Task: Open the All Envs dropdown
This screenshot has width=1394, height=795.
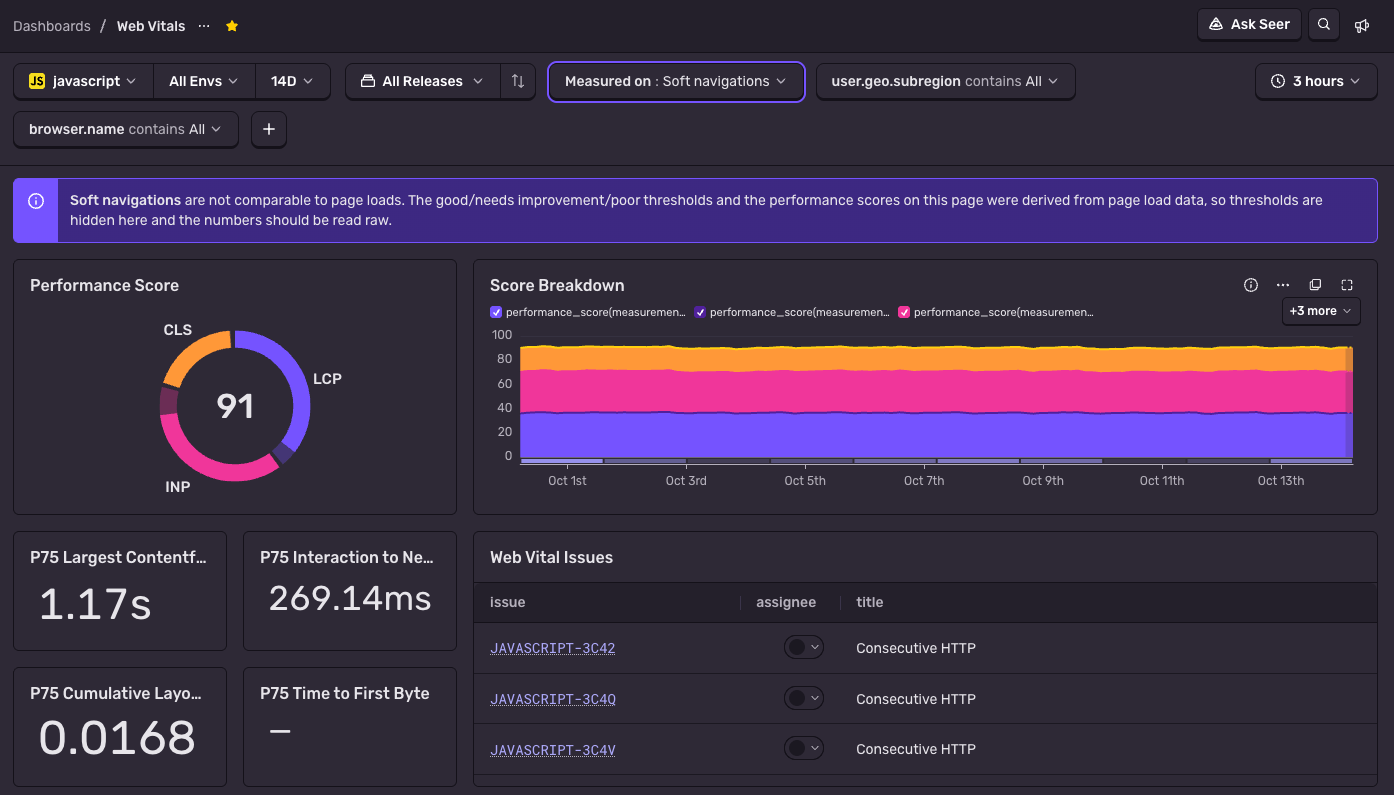Action: point(204,81)
